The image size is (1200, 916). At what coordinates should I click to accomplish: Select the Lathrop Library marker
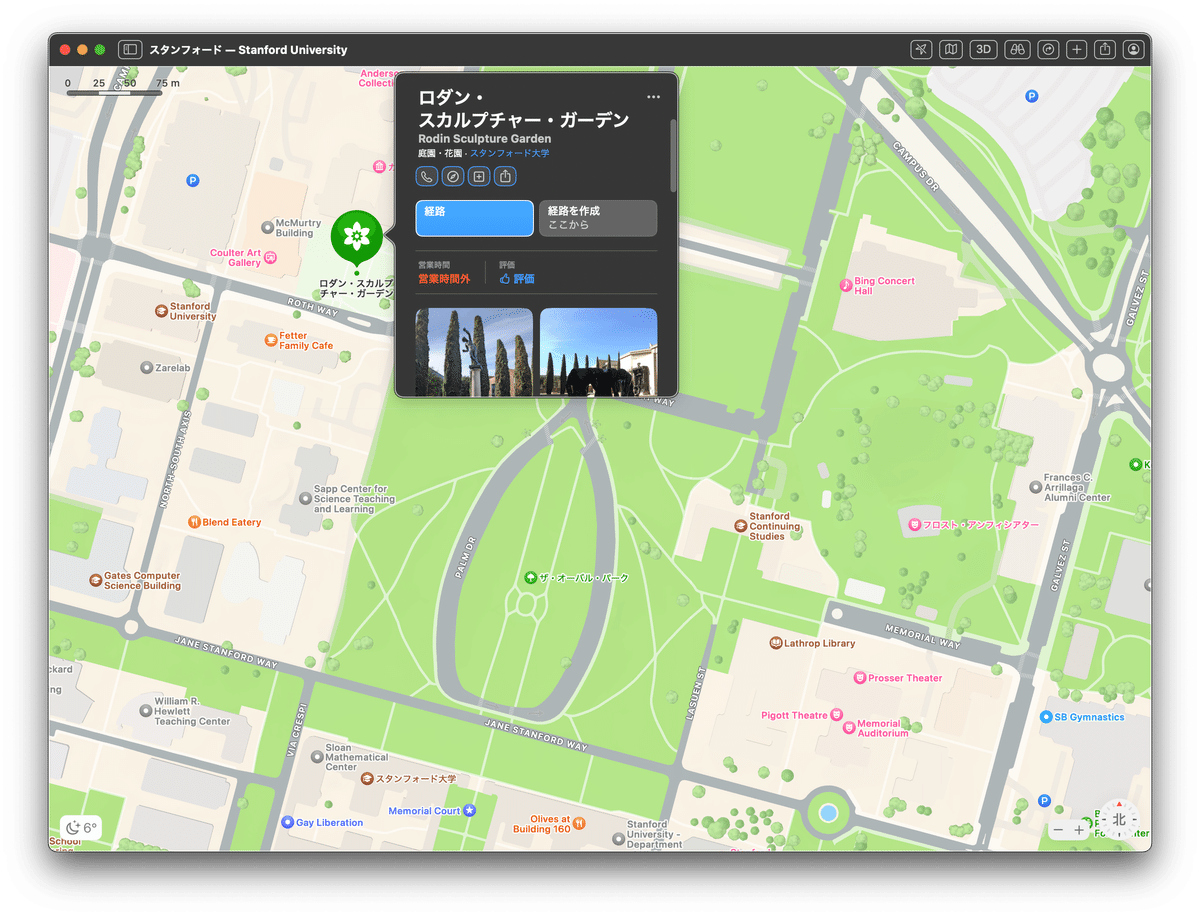[x=775, y=643]
